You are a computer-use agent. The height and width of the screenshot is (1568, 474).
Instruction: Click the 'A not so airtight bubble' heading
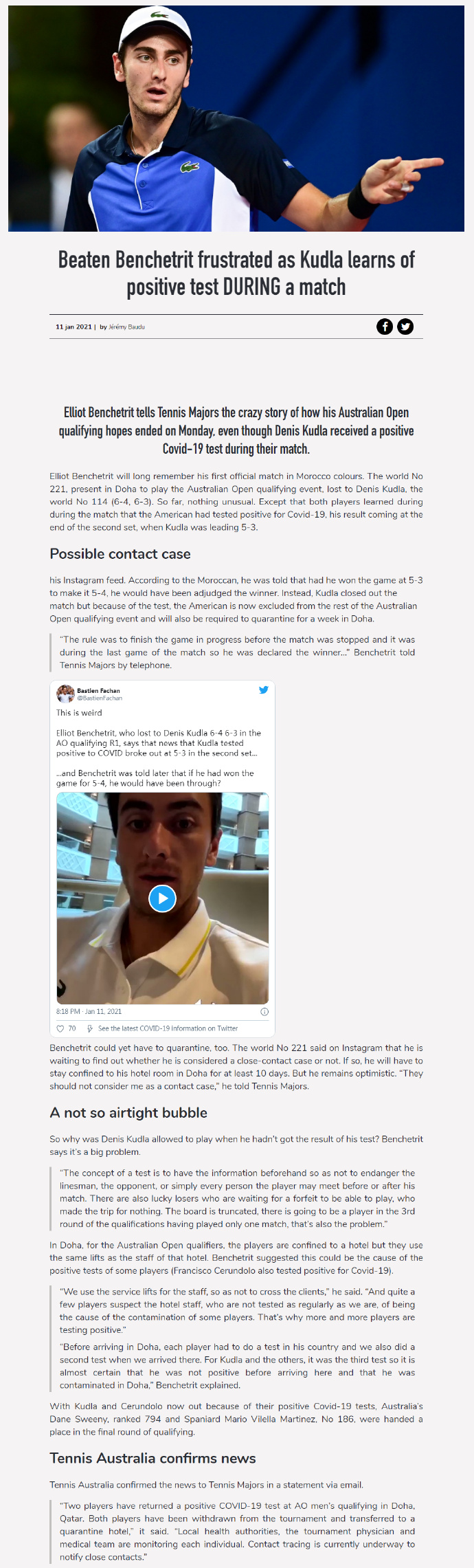128,1113
